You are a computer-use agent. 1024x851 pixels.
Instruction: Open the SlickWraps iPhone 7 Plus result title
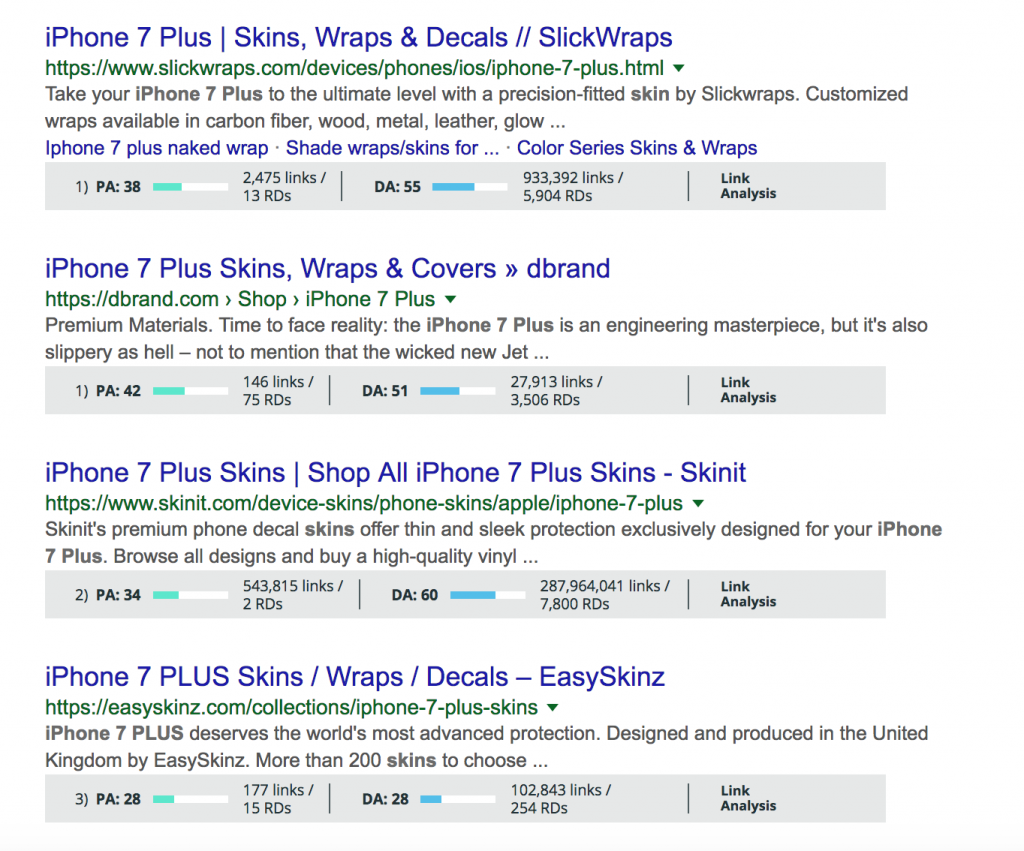tap(358, 39)
